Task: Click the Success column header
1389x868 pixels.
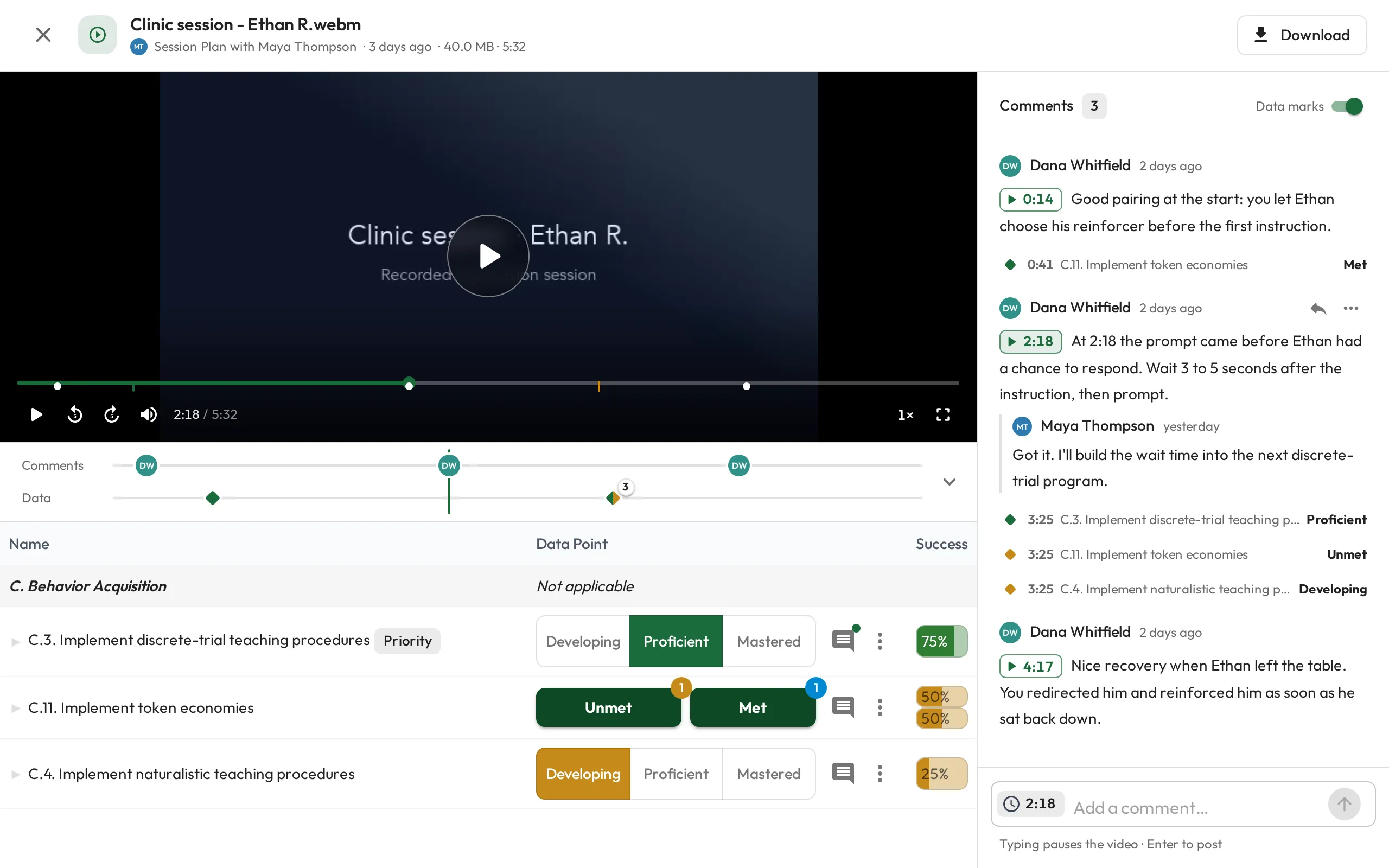Action: 941,544
